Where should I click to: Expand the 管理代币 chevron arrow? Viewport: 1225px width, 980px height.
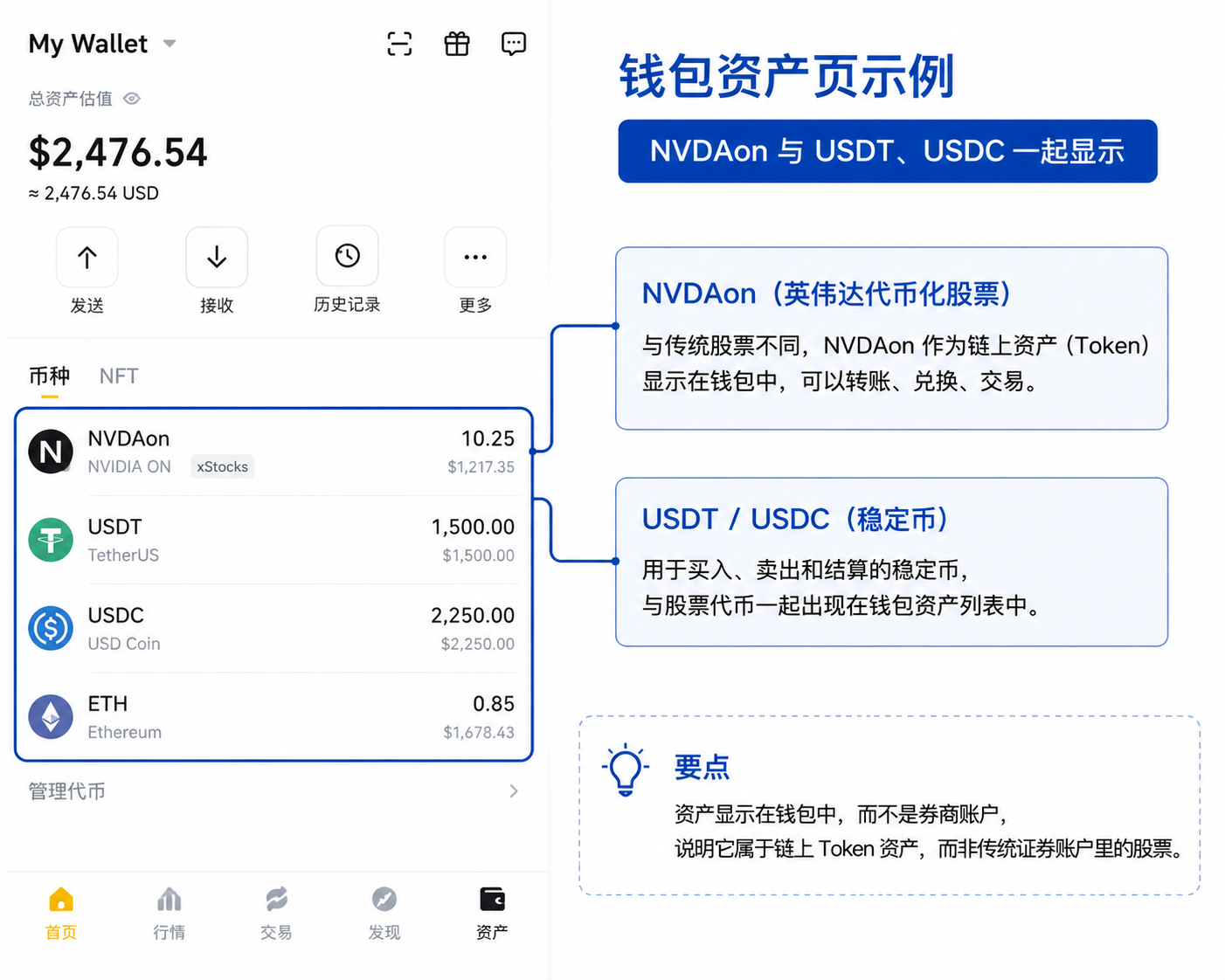(x=514, y=791)
